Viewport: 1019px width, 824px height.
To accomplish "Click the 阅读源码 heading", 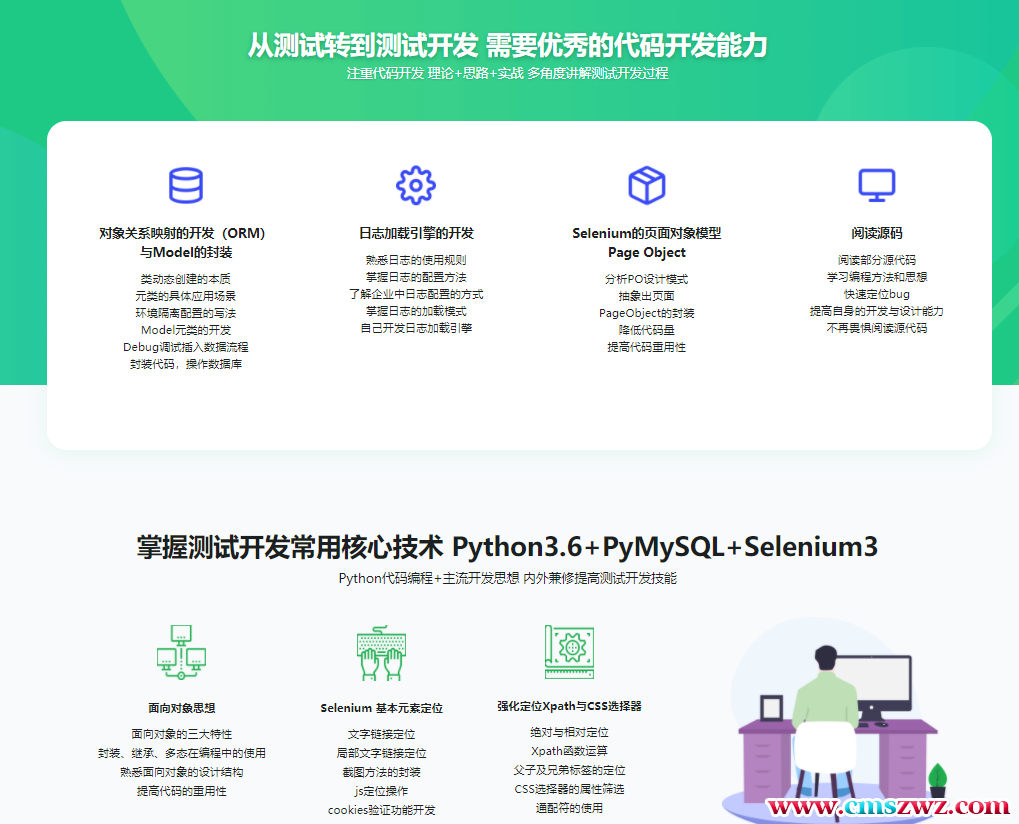I will (876, 233).
